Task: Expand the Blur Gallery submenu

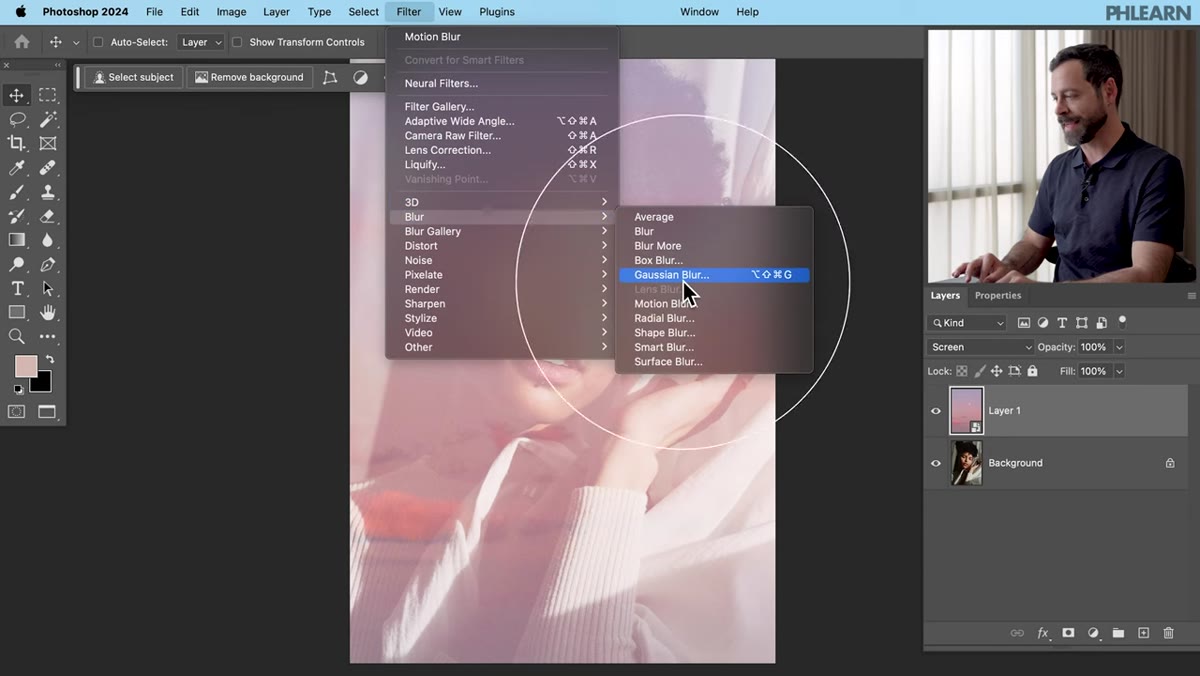Action: point(503,231)
